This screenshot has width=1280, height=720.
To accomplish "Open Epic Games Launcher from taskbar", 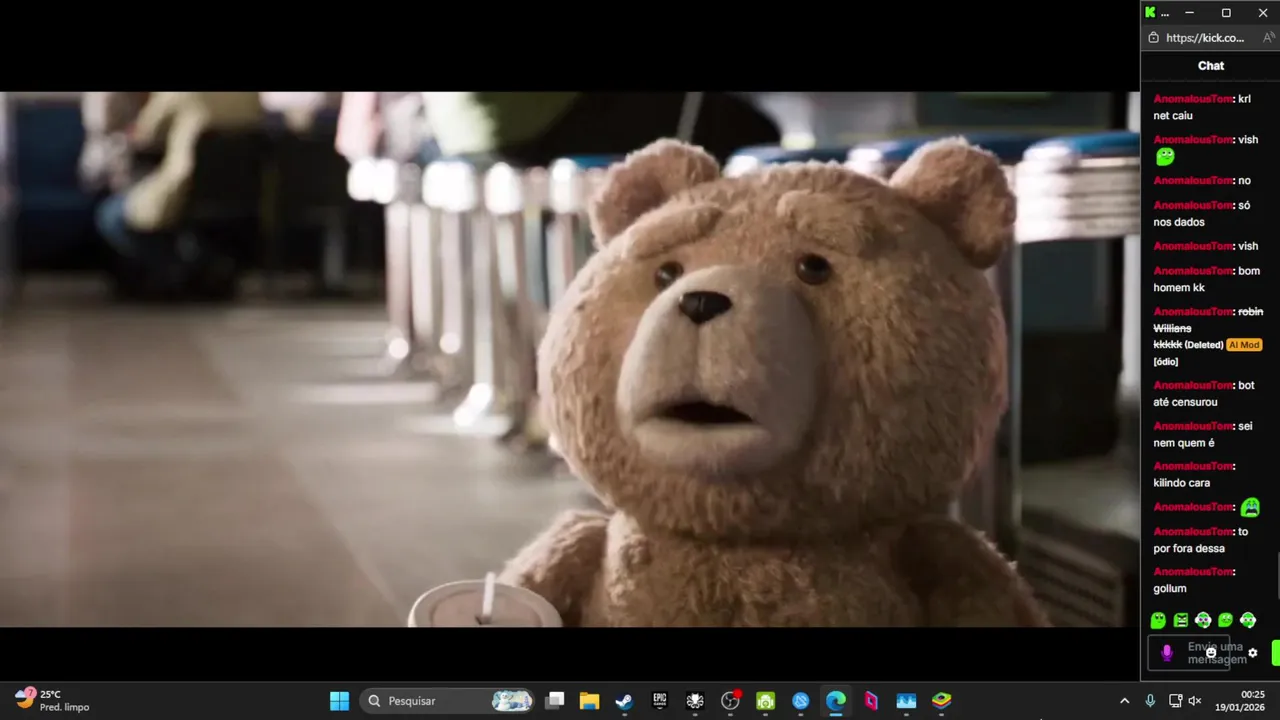I will 659,701.
